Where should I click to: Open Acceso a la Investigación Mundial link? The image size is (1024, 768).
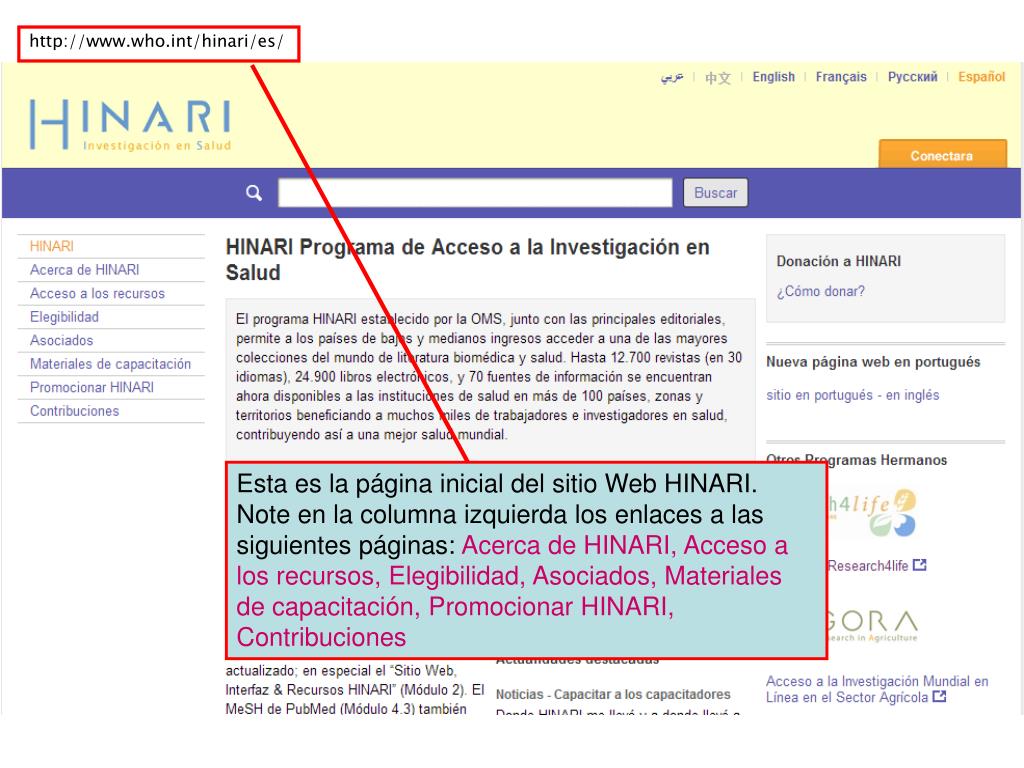click(x=877, y=689)
